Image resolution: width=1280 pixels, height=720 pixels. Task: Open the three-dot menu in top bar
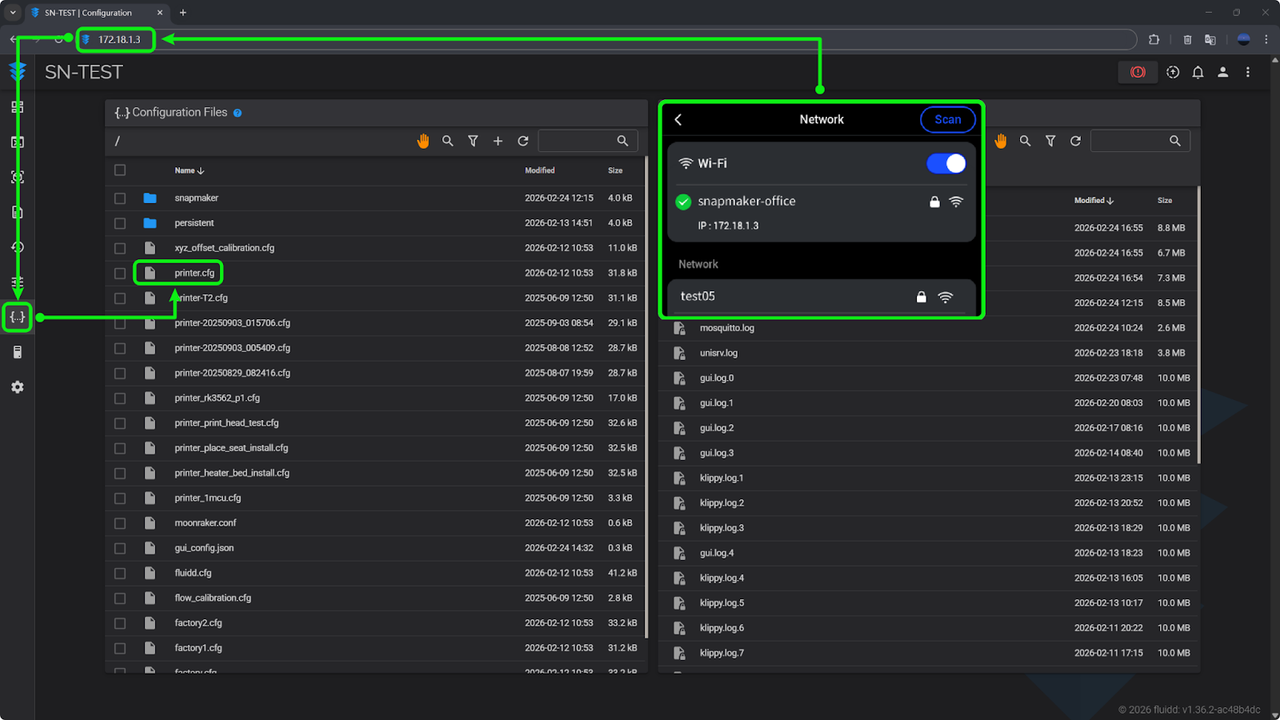1247,72
